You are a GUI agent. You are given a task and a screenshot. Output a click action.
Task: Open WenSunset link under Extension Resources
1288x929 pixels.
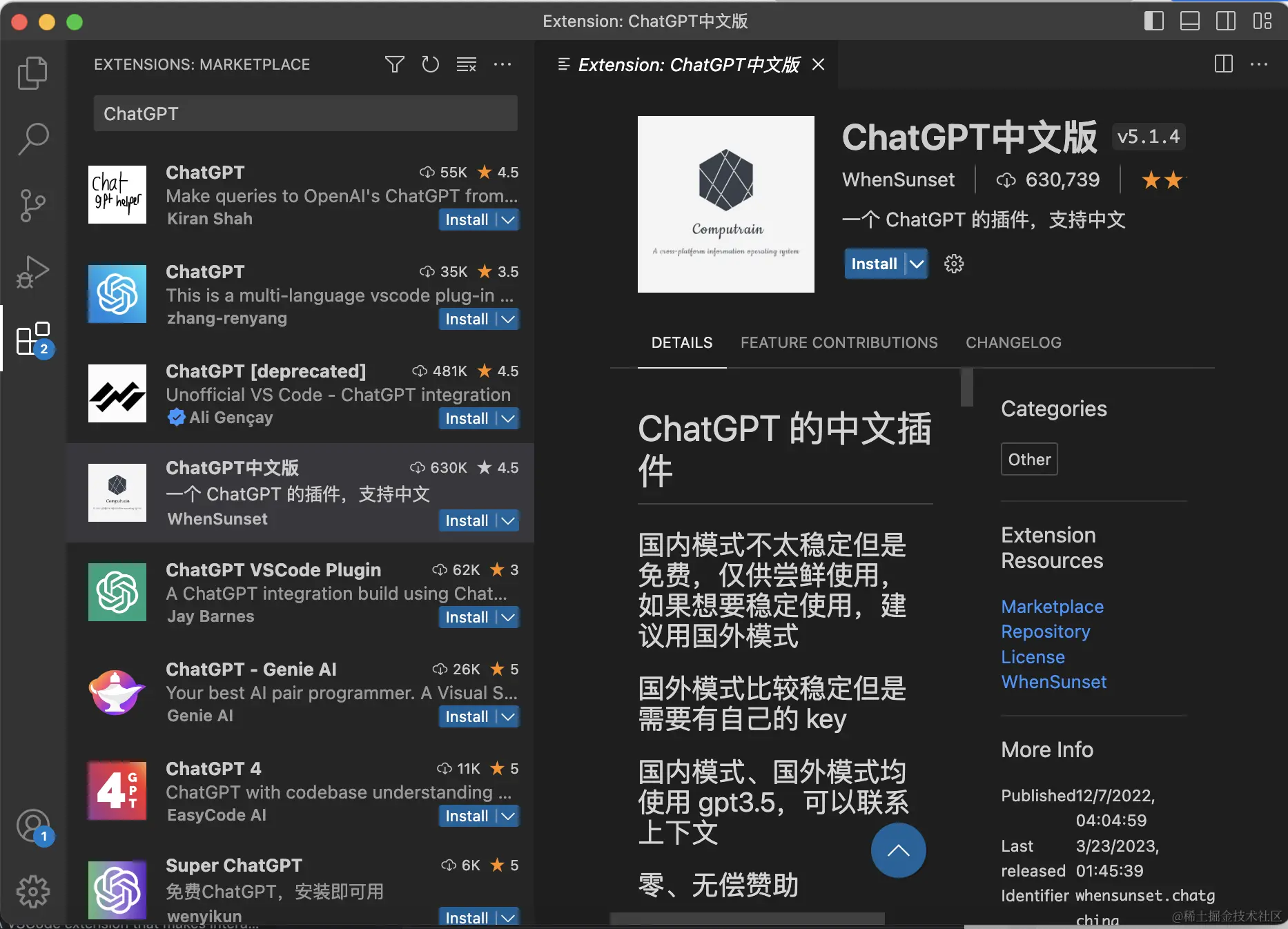(x=1053, y=682)
